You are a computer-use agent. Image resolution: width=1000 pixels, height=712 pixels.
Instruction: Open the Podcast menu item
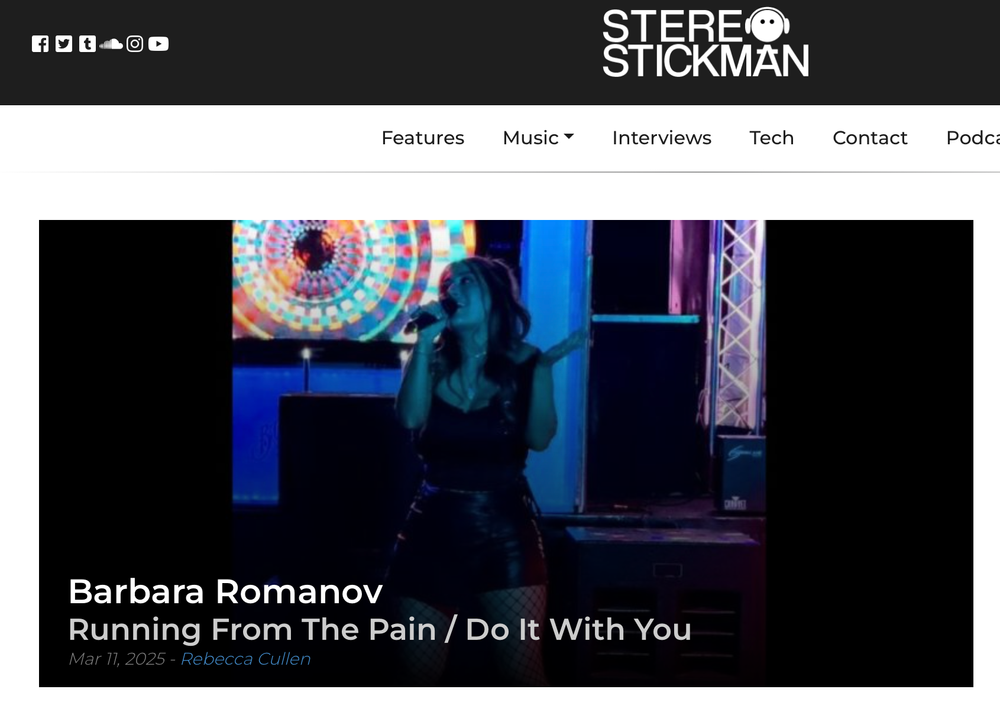point(973,138)
